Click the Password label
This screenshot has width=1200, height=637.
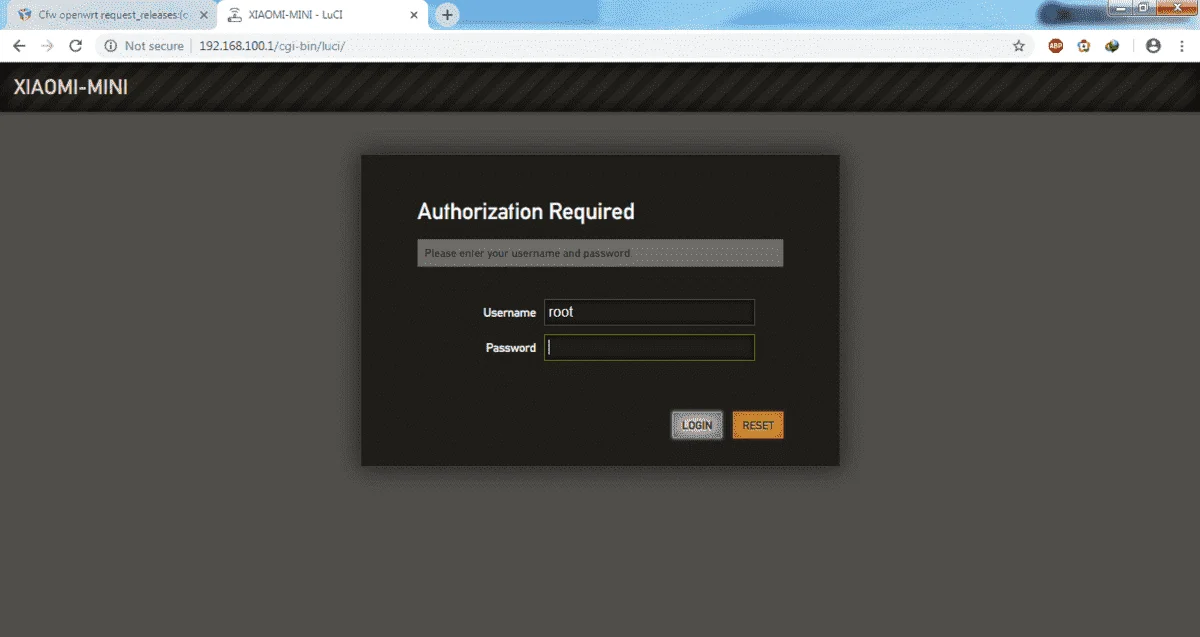pyautogui.click(x=511, y=348)
